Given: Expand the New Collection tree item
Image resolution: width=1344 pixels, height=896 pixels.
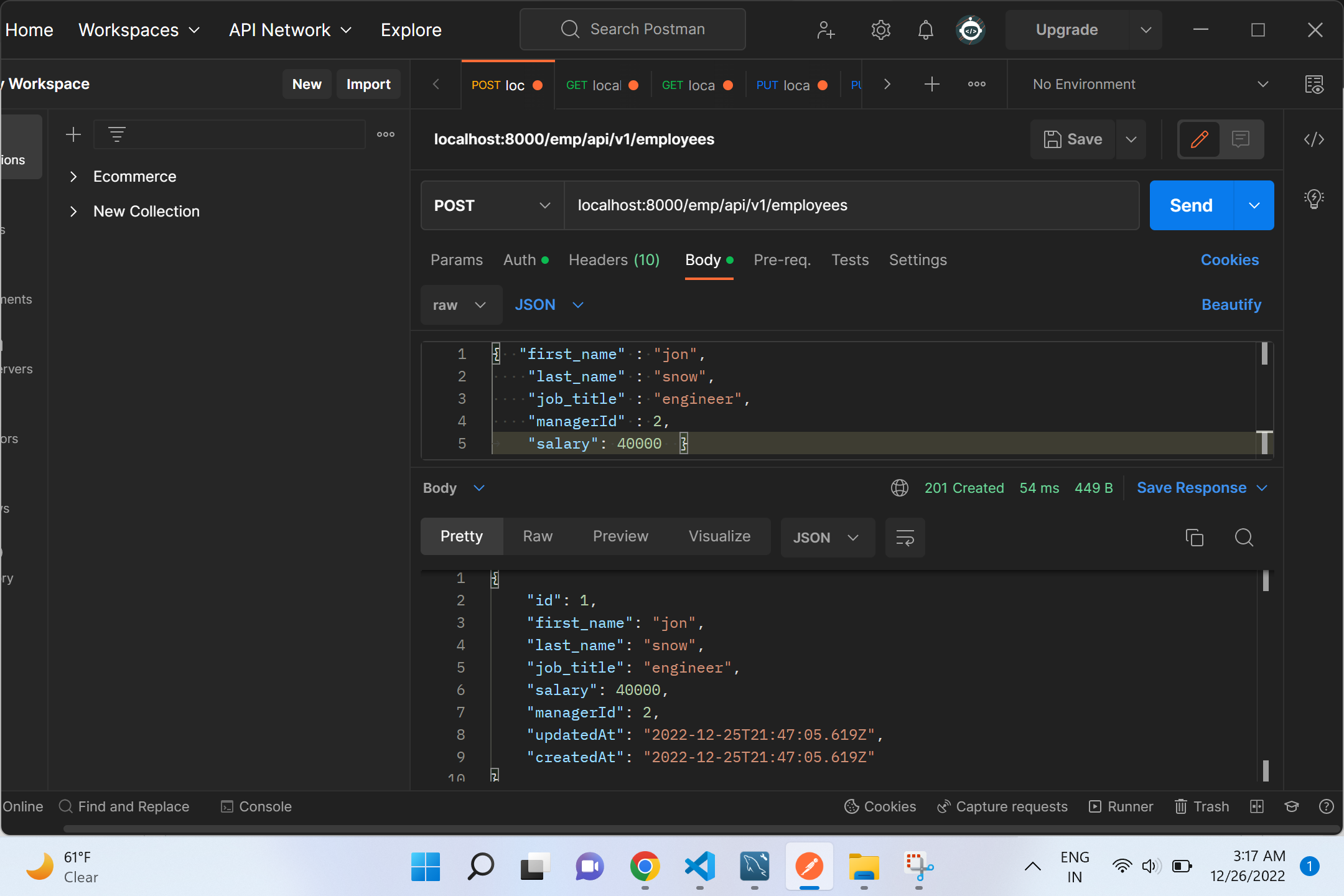Looking at the screenshot, I should (x=74, y=211).
